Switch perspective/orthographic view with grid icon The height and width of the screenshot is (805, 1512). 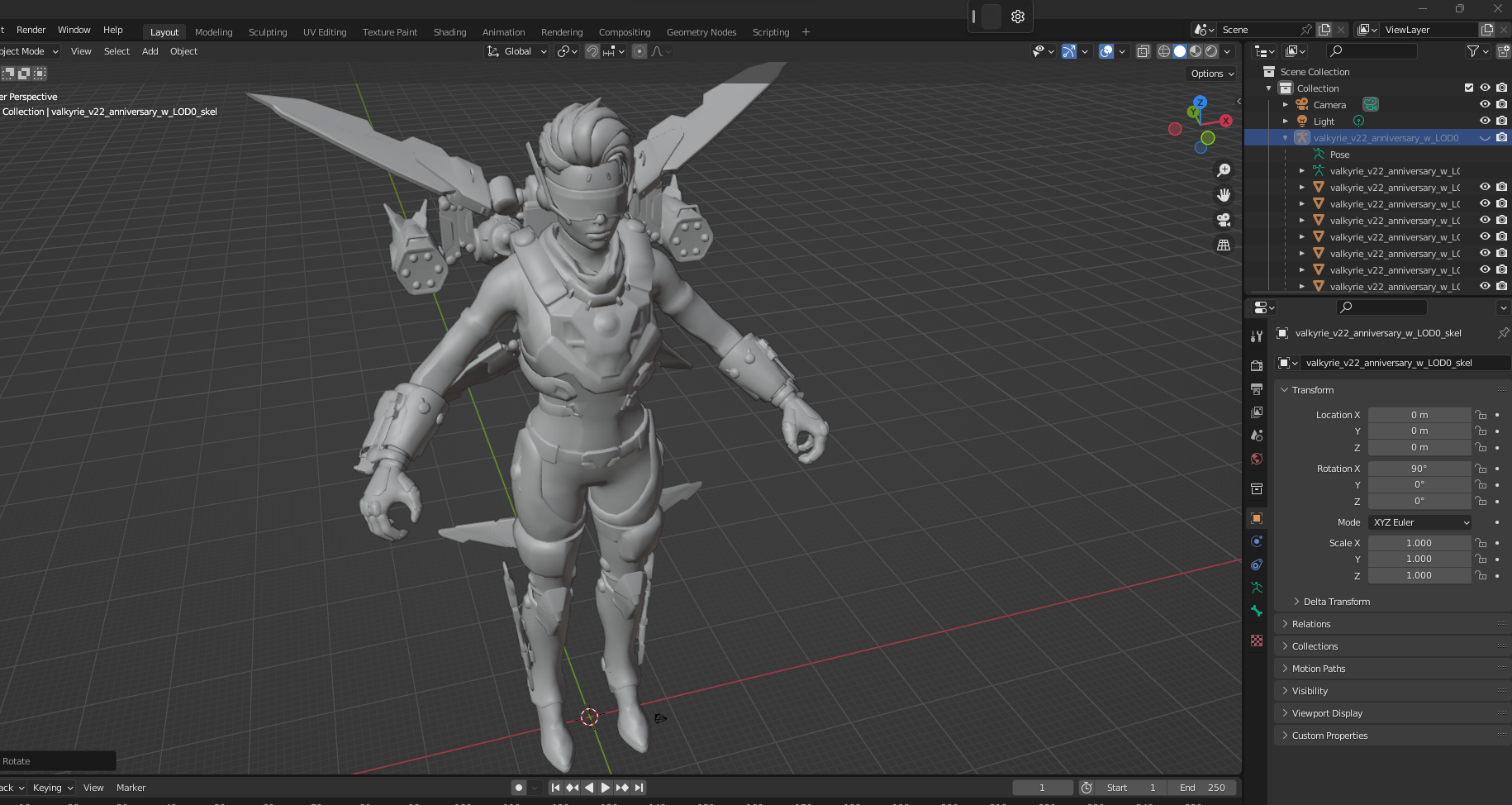pyautogui.click(x=1224, y=245)
